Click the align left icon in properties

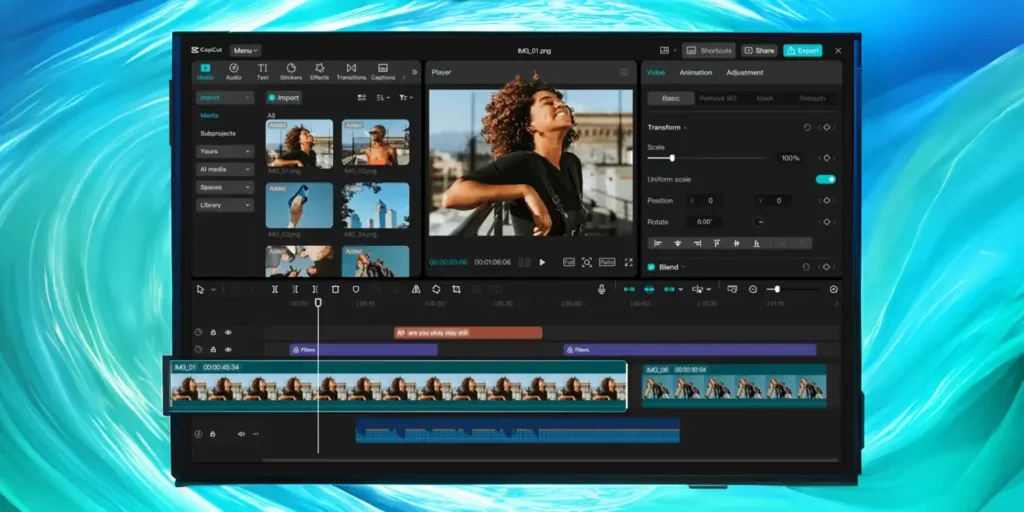coord(658,243)
